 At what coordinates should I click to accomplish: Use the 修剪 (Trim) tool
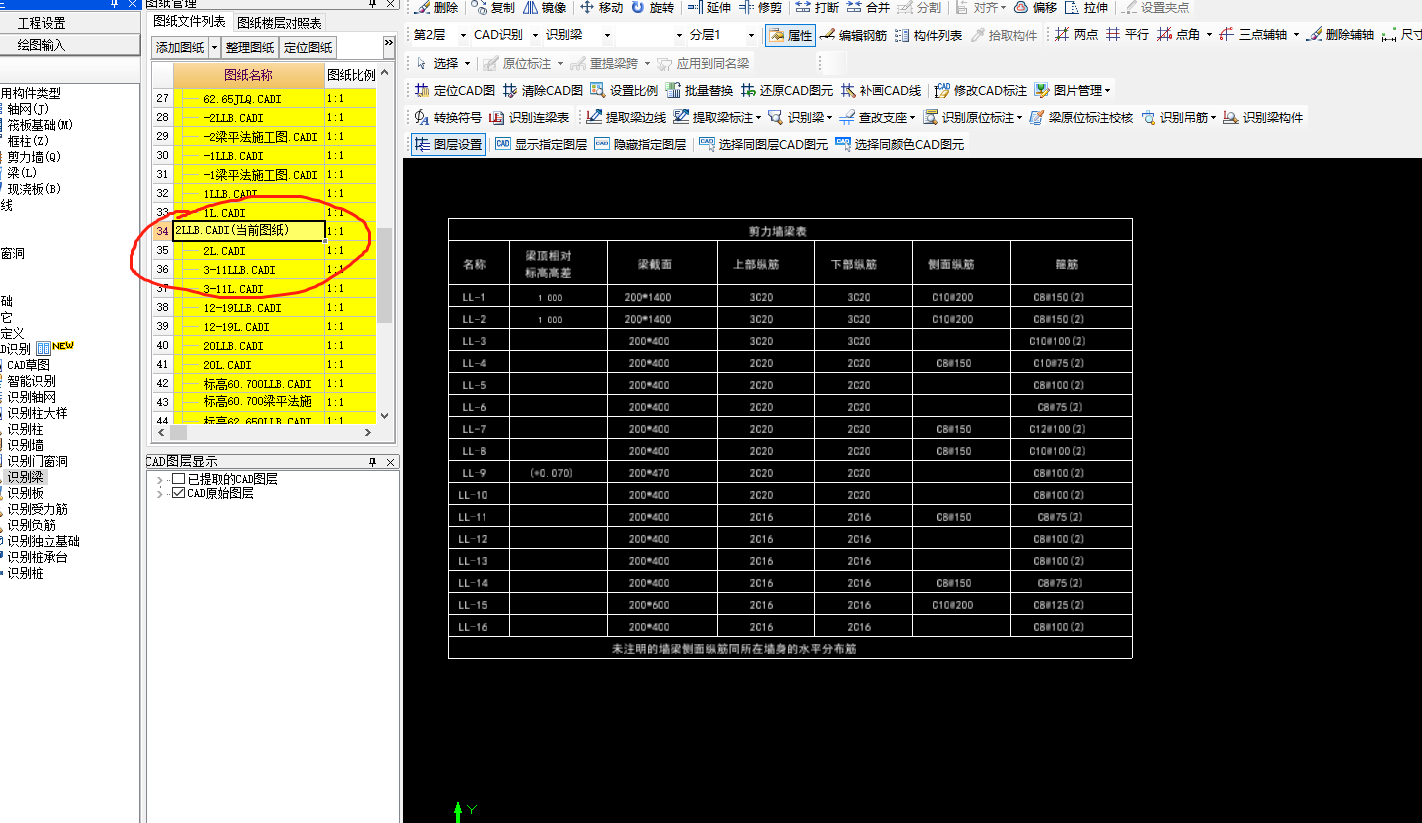[x=760, y=7]
